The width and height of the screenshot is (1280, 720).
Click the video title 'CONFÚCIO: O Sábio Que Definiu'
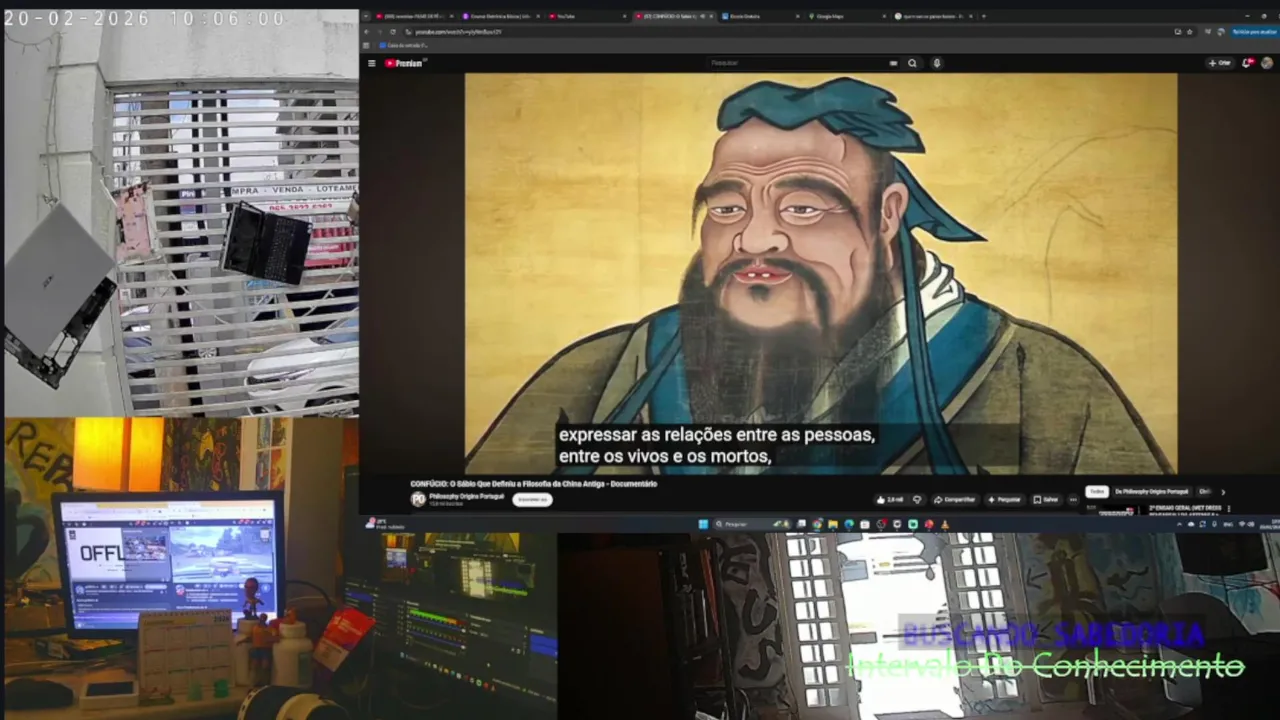[x=534, y=484]
